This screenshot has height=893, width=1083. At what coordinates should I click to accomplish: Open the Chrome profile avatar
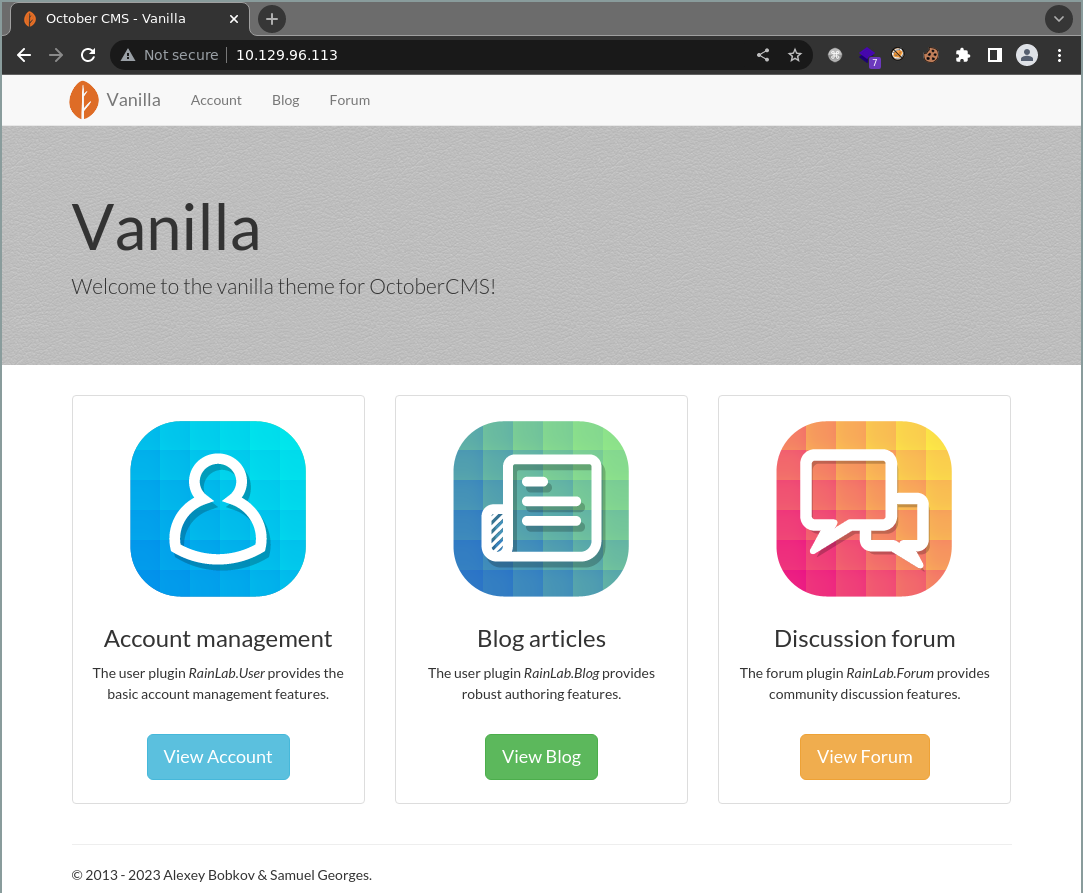(x=1027, y=55)
